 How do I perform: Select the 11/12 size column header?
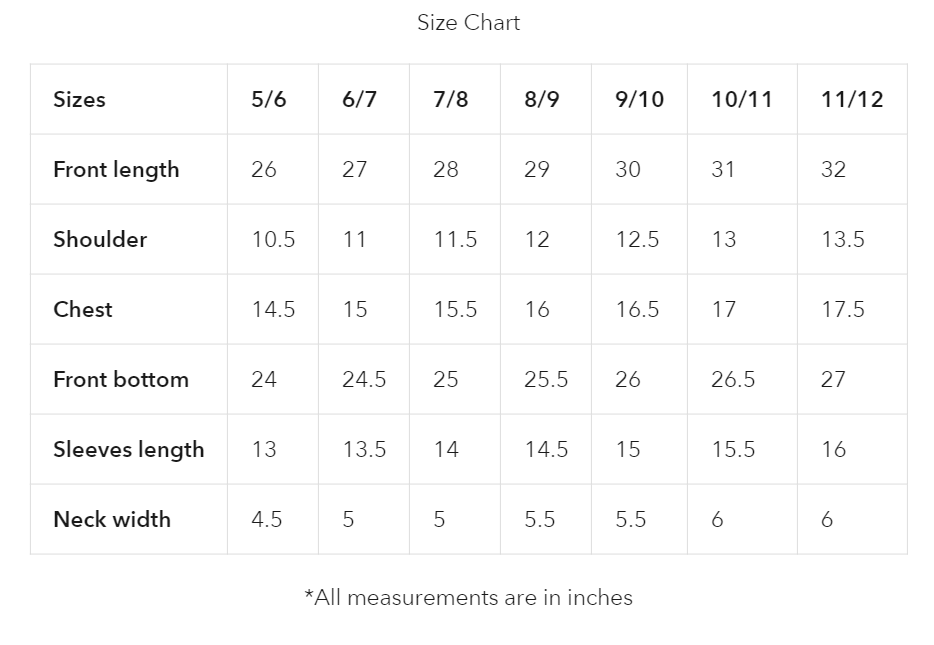point(852,100)
